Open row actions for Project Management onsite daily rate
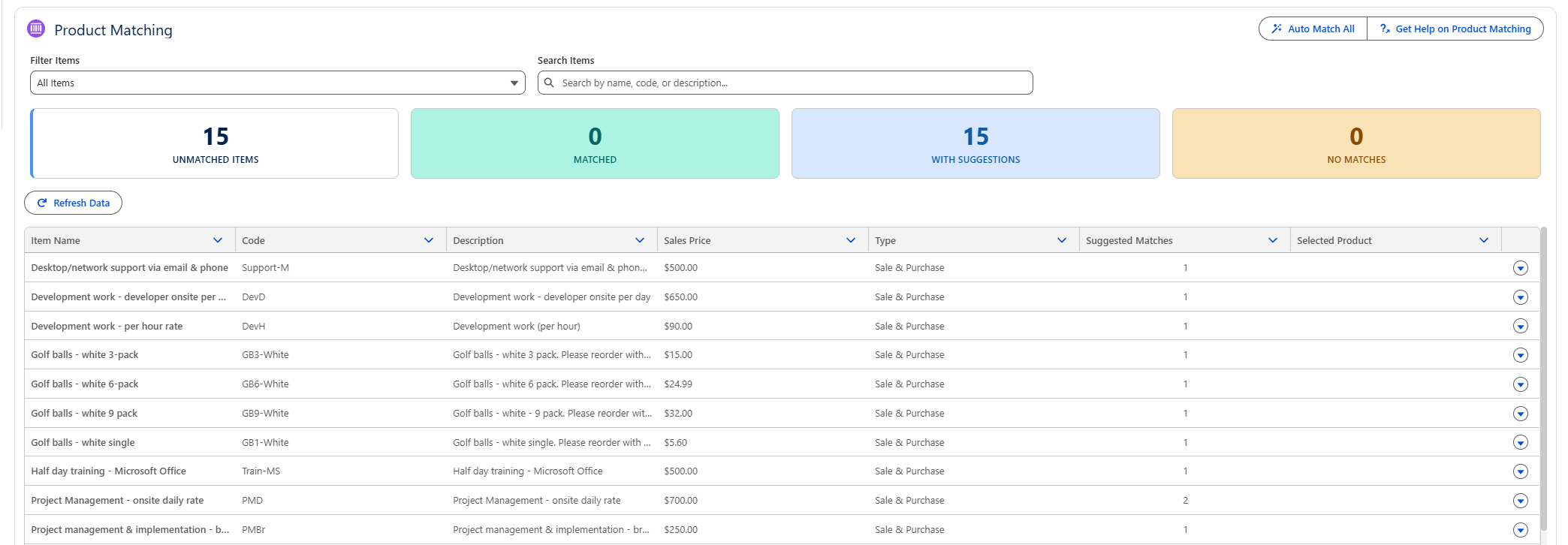Viewport: 1568px width, 545px height. [x=1521, y=501]
